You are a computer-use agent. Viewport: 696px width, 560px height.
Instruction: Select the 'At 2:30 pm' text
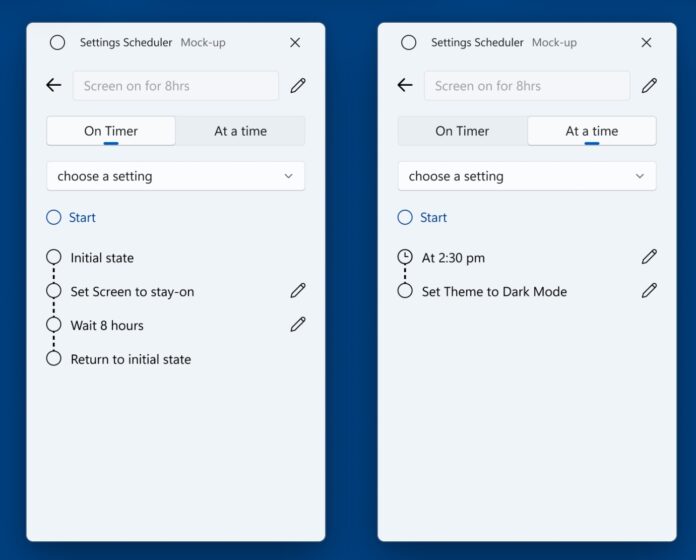(x=453, y=258)
